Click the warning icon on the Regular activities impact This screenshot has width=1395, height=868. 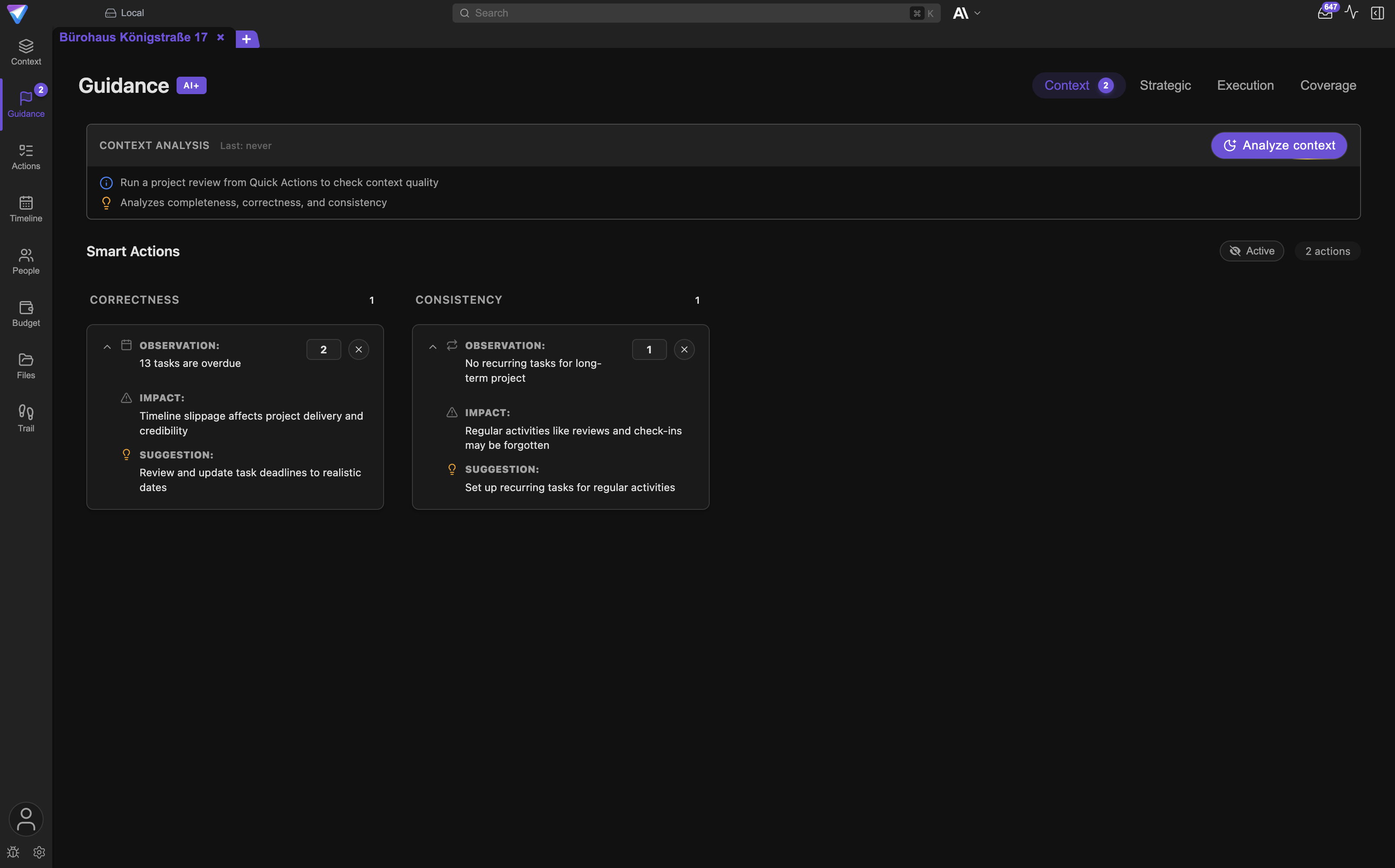pos(452,412)
